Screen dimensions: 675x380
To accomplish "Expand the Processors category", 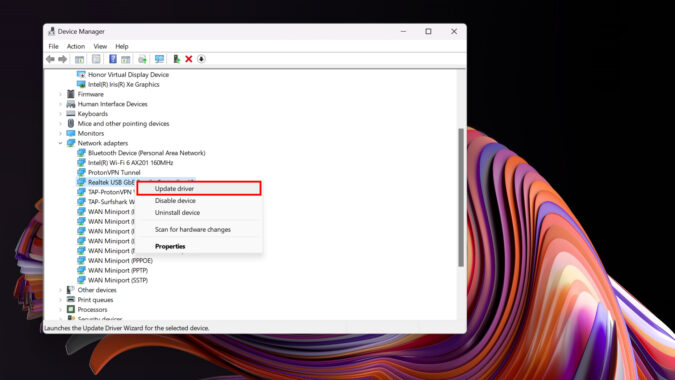I will [x=60, y=309].
